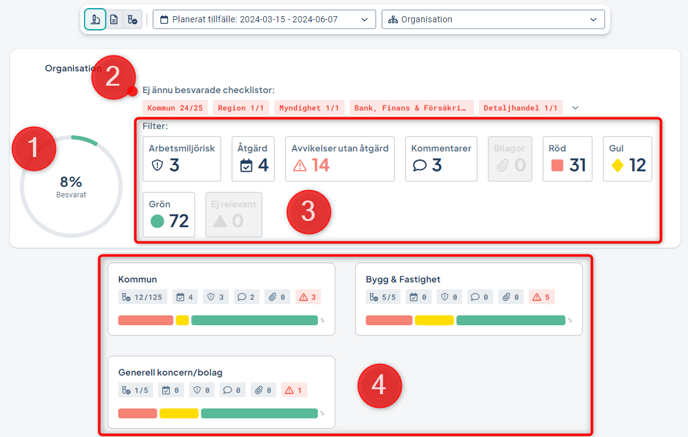The image size is (688, 437).
Task: Filter by Röd red square status
Action: coord(569,158)
